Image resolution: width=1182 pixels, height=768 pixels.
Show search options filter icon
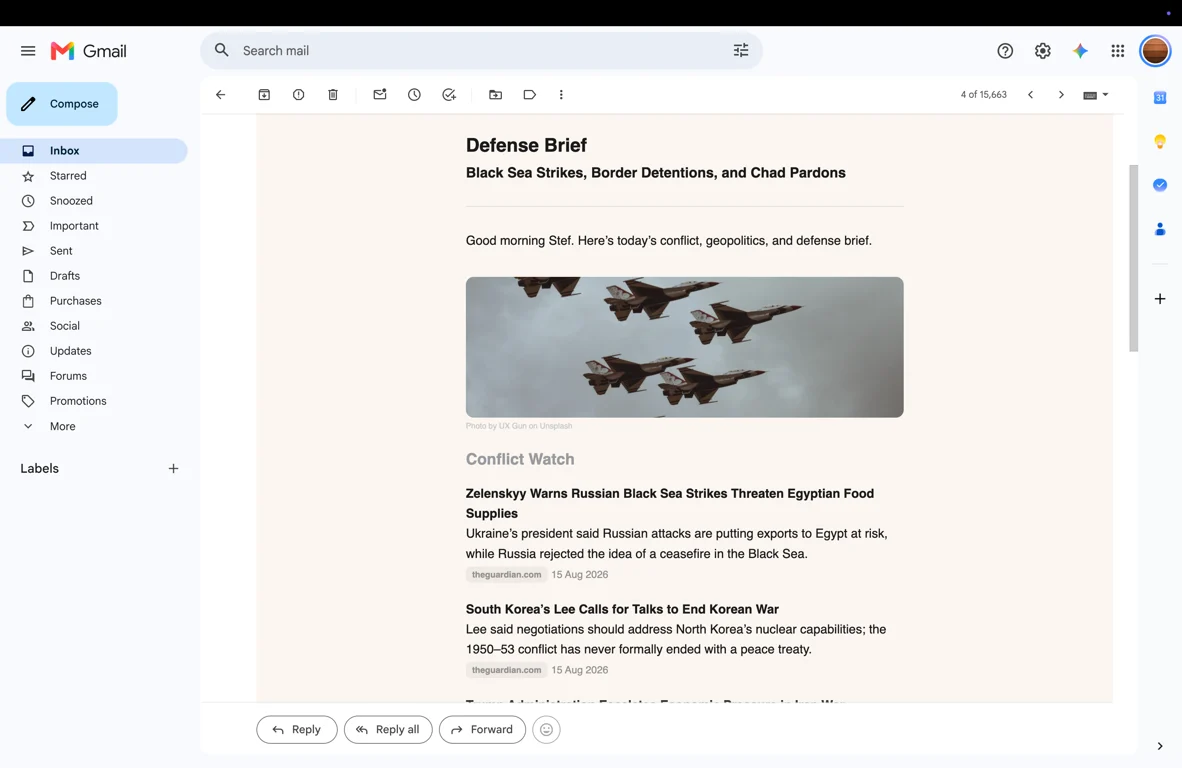tap(741, 50)
